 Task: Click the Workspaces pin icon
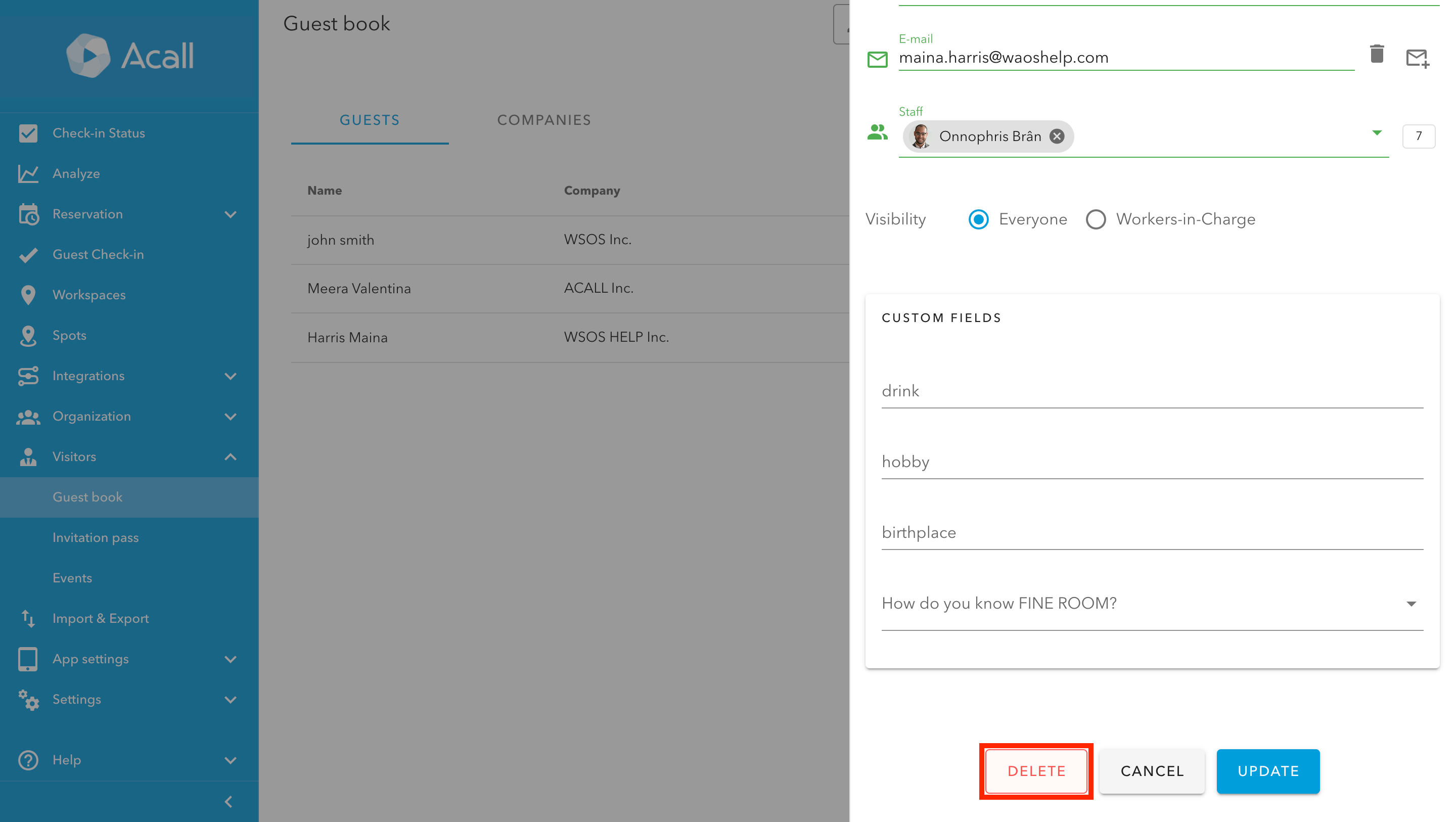click(28, 295)
